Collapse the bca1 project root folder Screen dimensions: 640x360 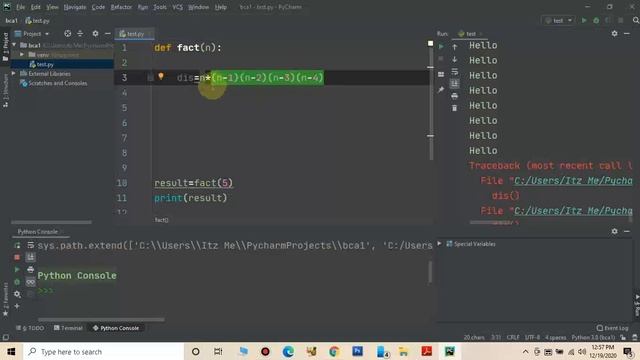[15, 45]
